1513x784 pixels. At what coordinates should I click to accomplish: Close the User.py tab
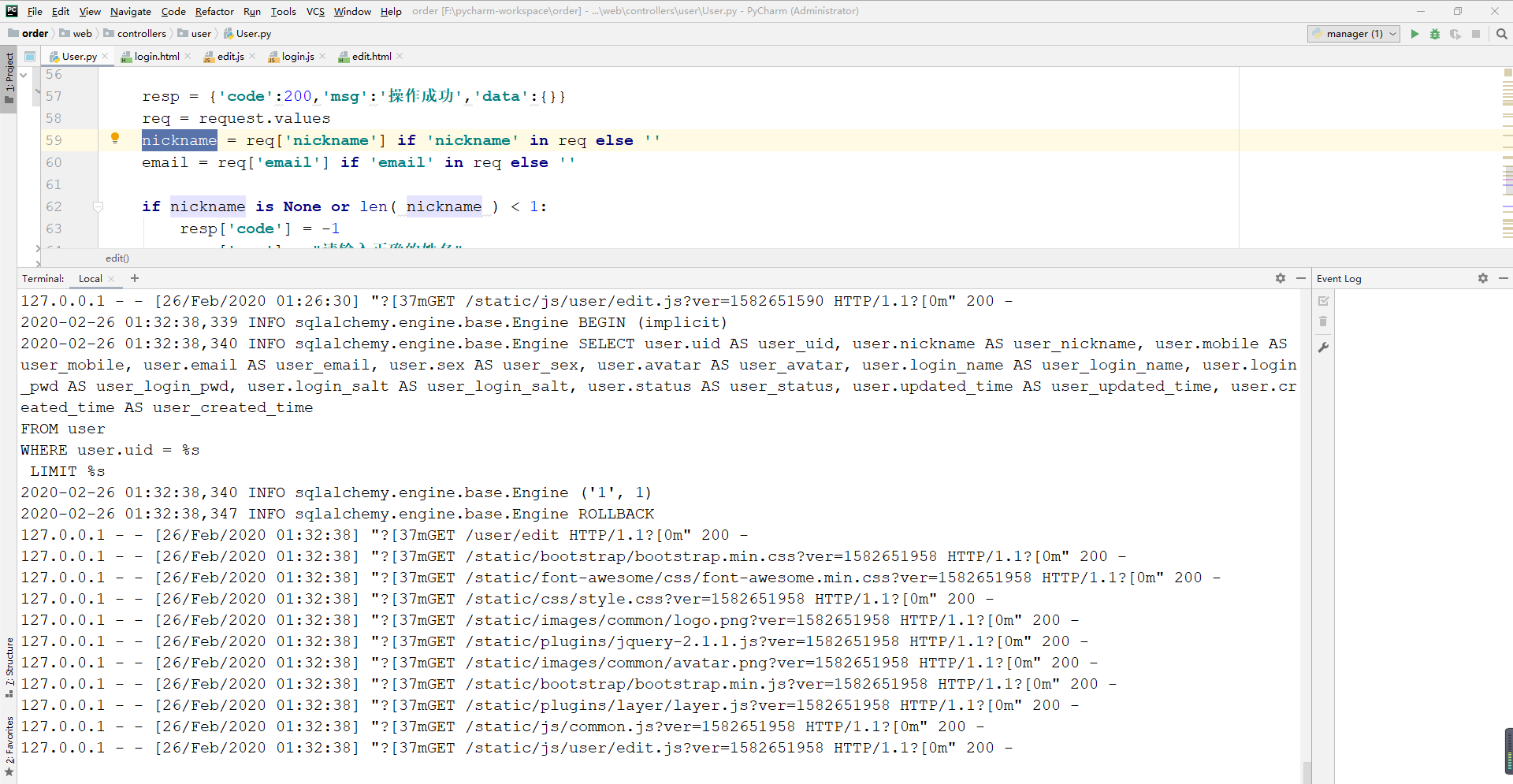coord(105,57)
